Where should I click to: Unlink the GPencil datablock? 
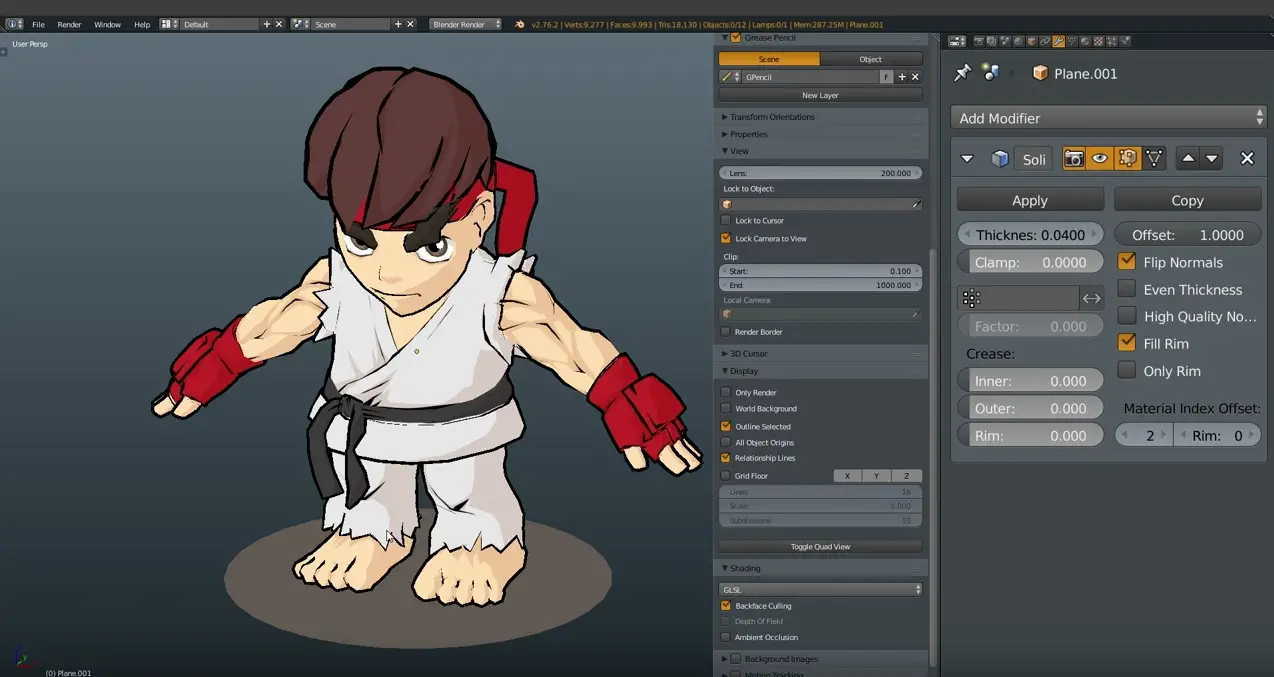(x=915, y=77)
